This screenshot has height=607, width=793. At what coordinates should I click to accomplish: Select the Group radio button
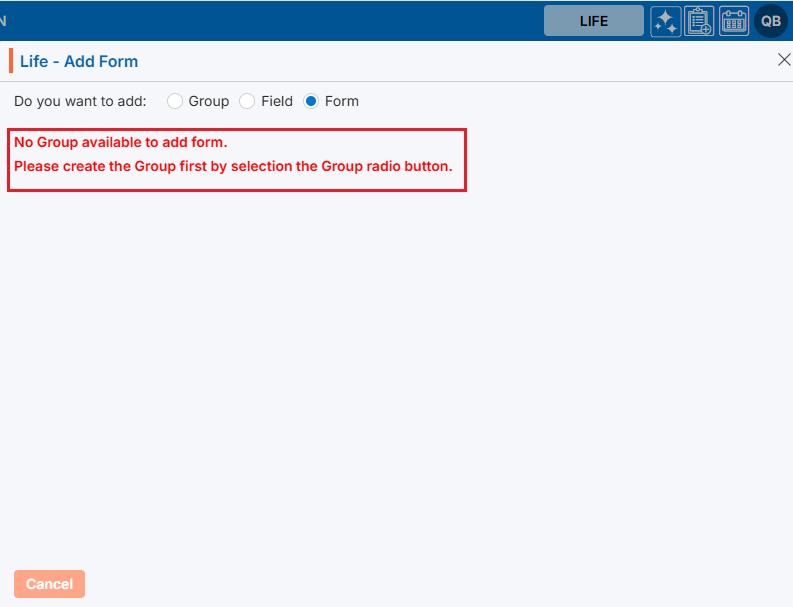tap(175, 101)
